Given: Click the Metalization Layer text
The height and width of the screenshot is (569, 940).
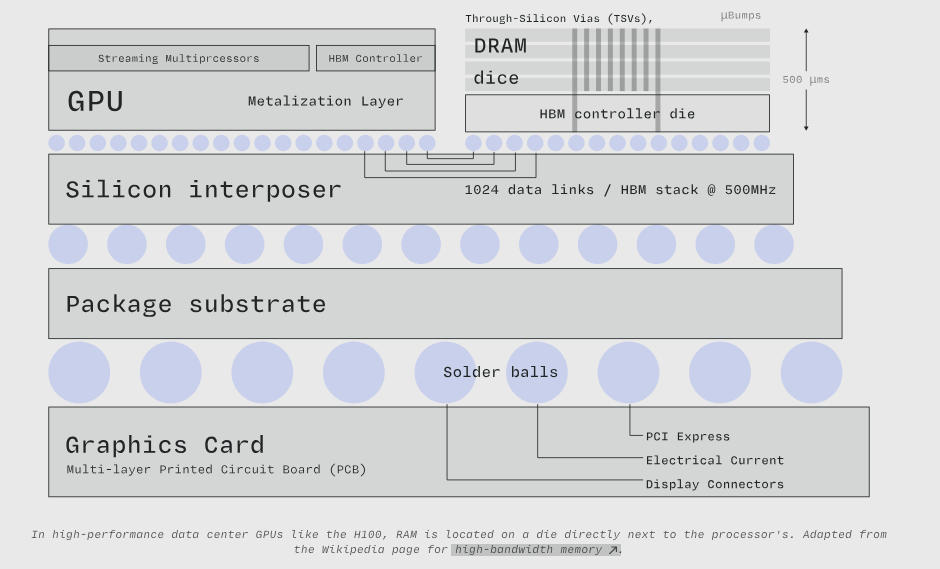Looking at the screenshot, I should click(x=325, y=101).
